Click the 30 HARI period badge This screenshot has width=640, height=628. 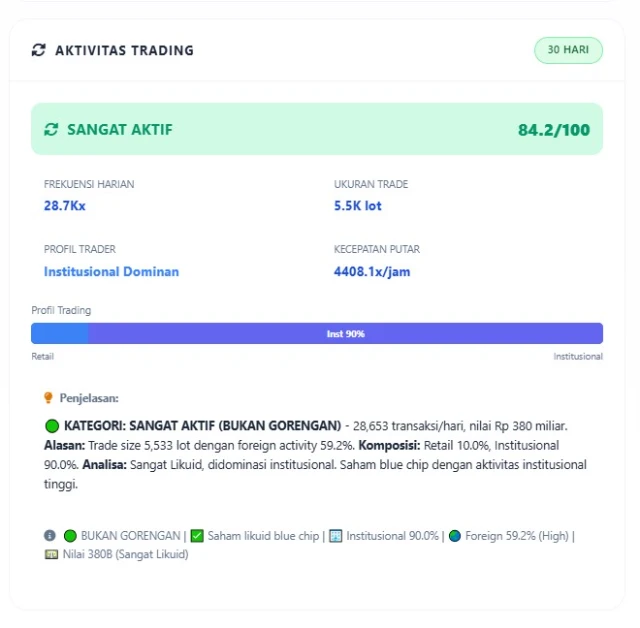pyautogui.click(x=568, y=50)
